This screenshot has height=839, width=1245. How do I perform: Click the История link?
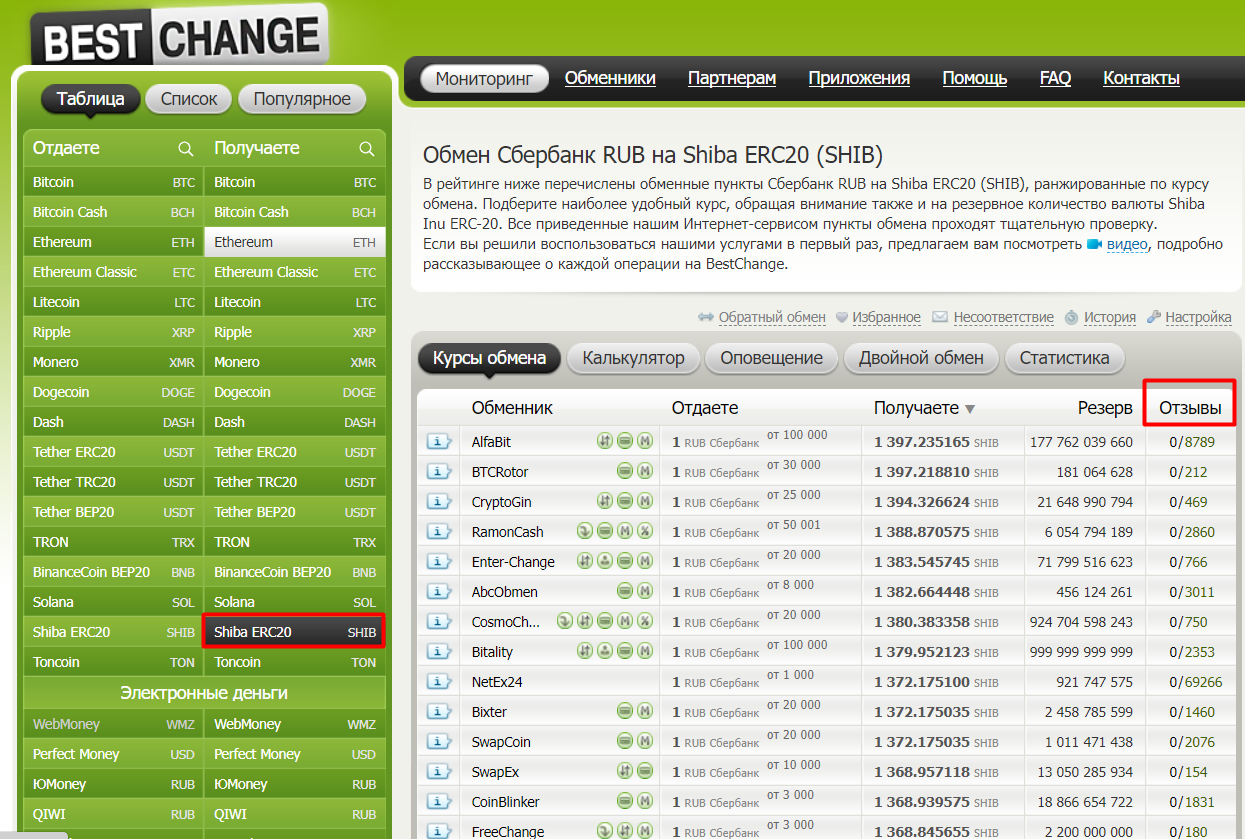(x=1109, y=317)
